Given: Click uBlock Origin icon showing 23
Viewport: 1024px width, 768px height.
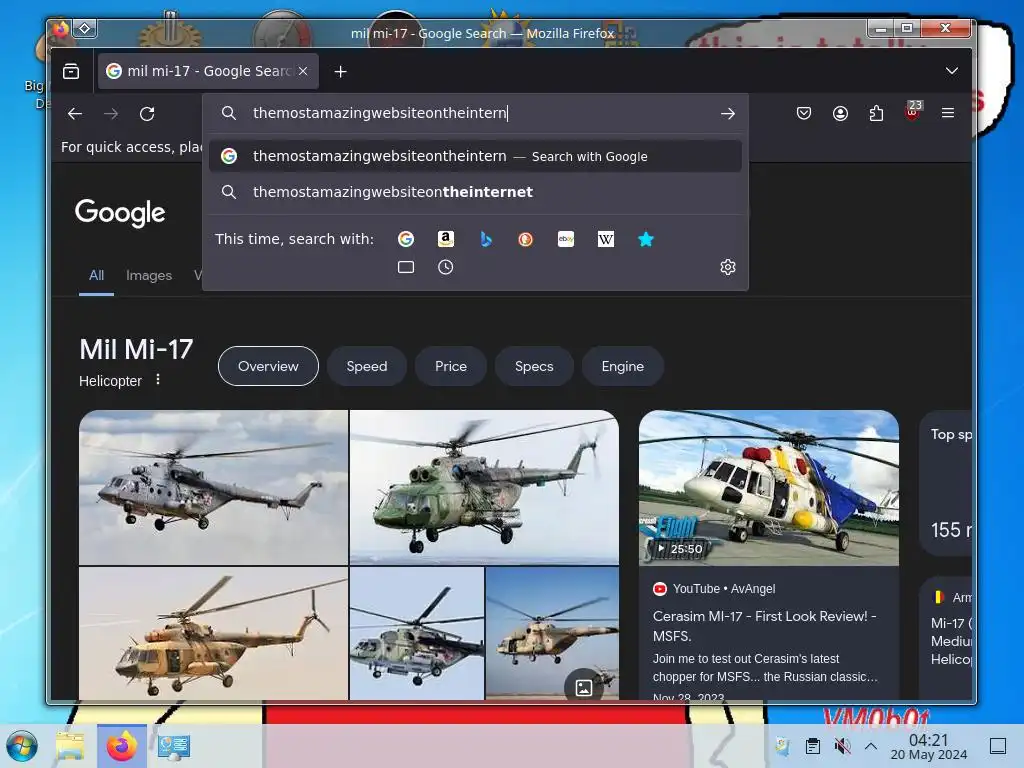Looking at the screenshot, I should [x=913, y=111].
